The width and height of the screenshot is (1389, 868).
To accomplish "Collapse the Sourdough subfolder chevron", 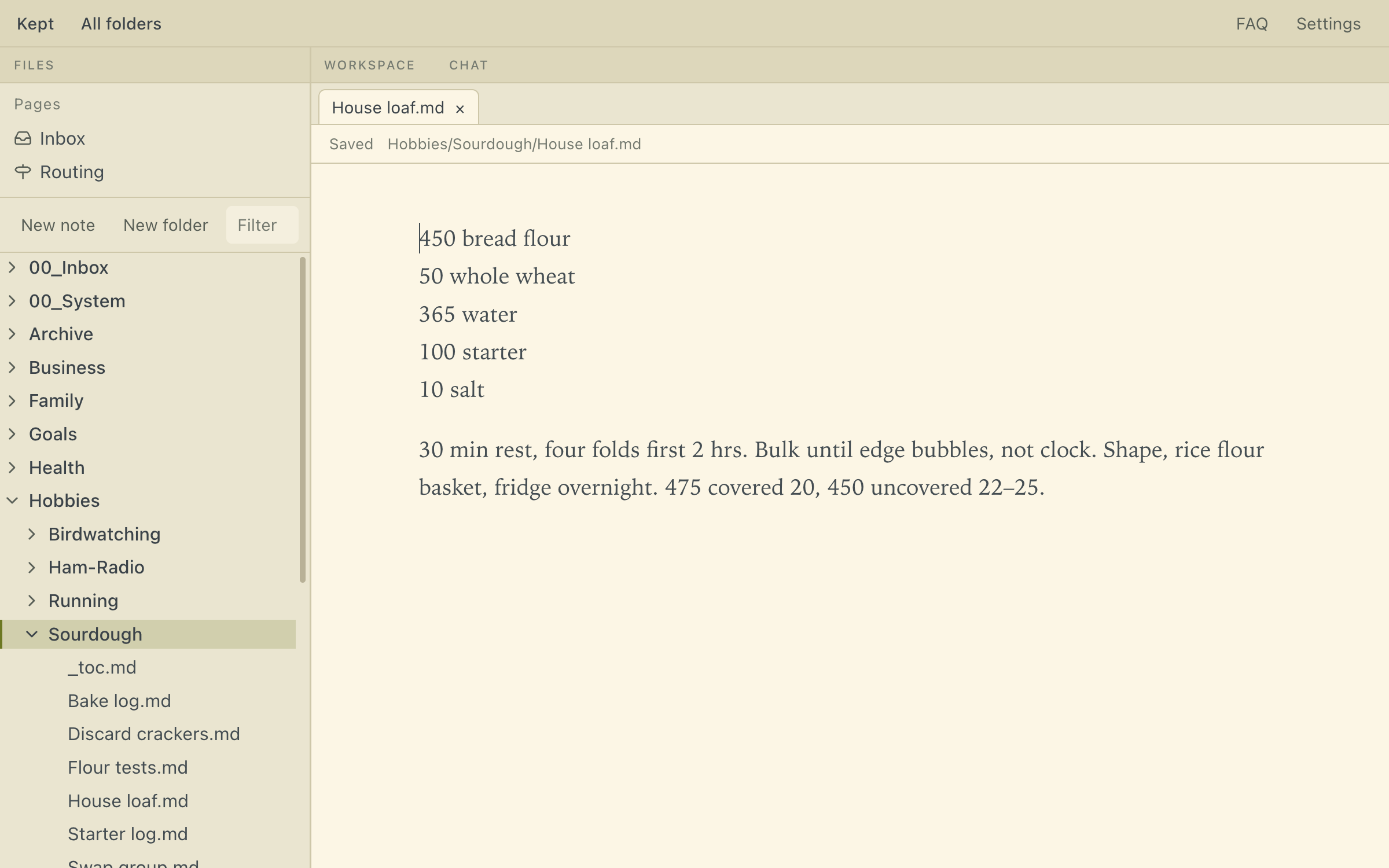I will [32, 634].
